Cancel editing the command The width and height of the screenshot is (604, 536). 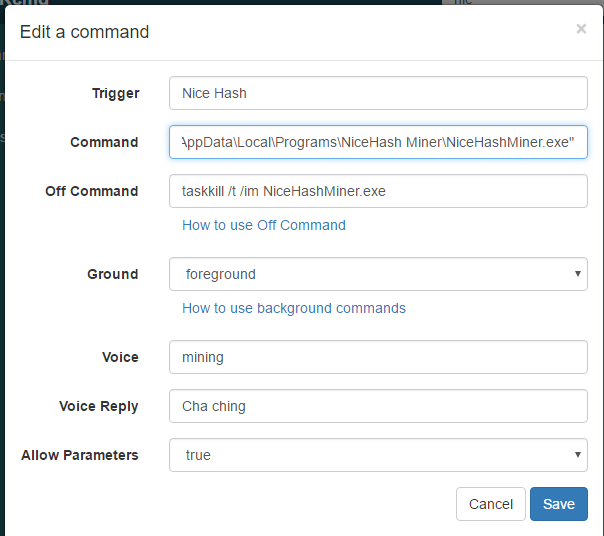coord(491,504)
